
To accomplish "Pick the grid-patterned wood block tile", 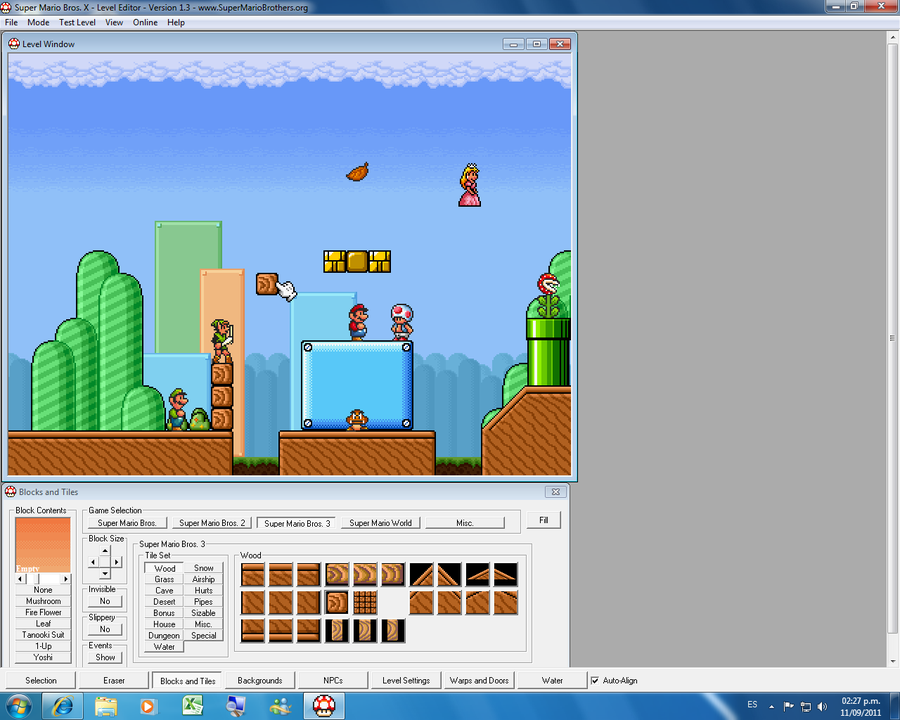I will 365,602.
